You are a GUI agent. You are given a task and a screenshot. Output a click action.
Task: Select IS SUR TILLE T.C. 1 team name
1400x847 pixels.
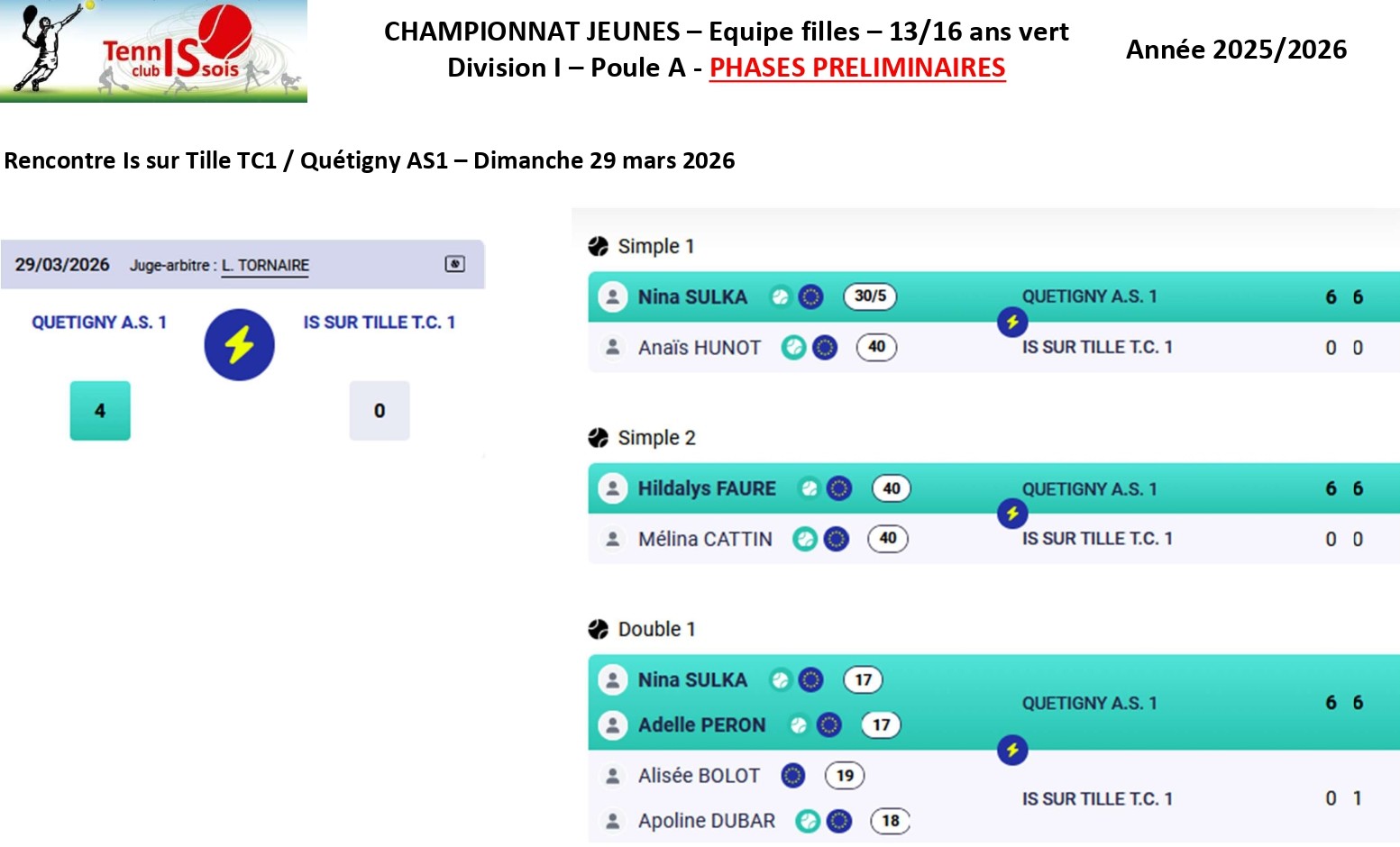click(379, 323)
